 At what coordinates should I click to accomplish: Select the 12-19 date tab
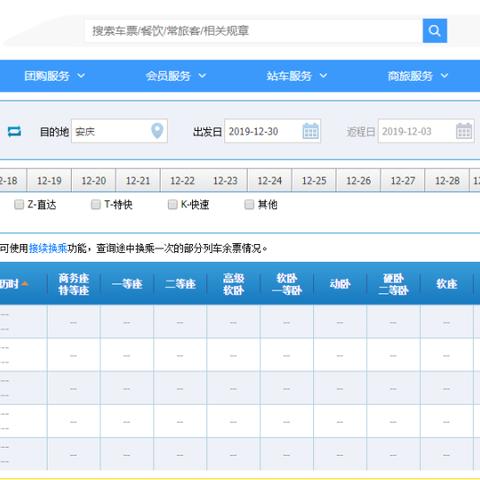(49, 180)
